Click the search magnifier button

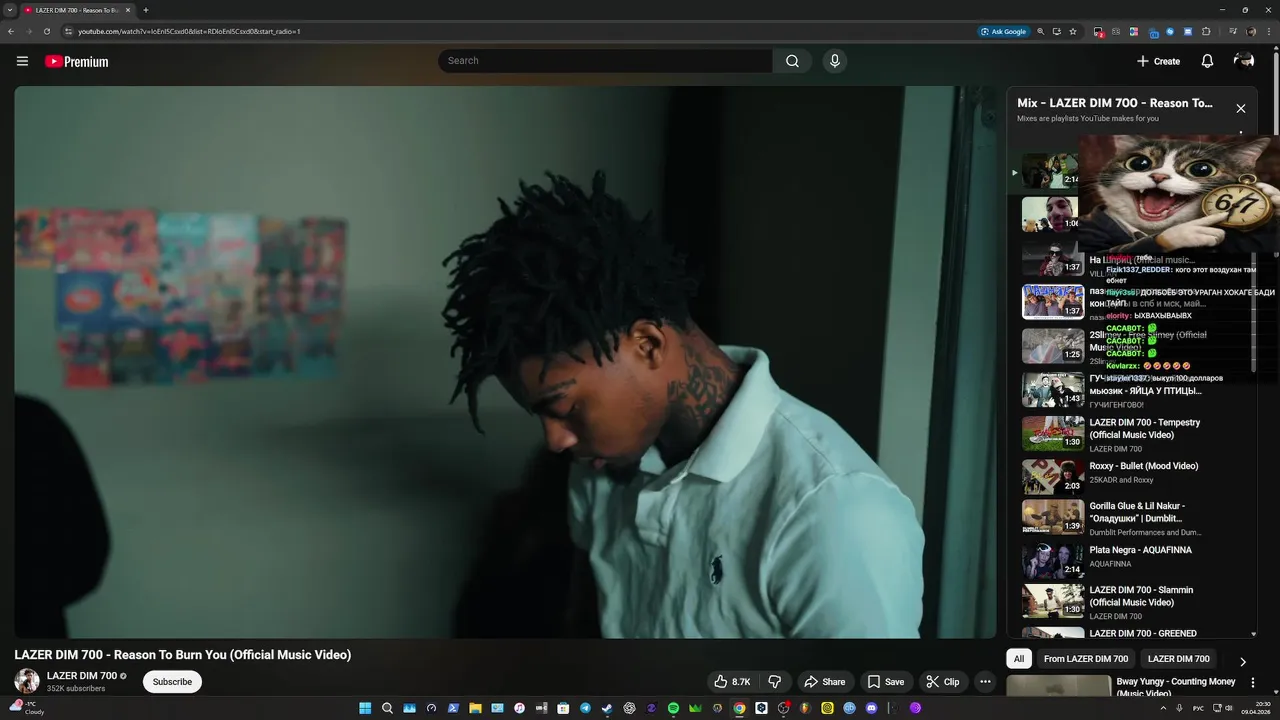792,61
